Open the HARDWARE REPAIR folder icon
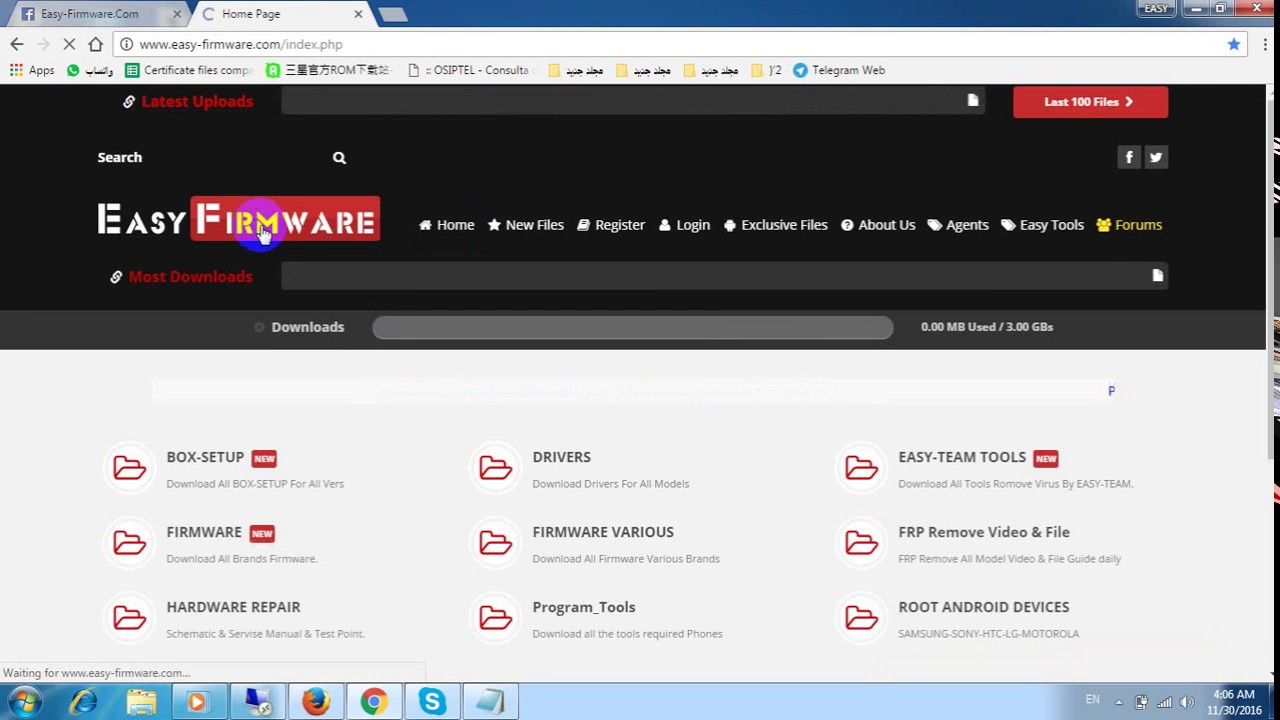This screenshot has height=720, width=1280. pyautogui.click(x=129, y=617)
